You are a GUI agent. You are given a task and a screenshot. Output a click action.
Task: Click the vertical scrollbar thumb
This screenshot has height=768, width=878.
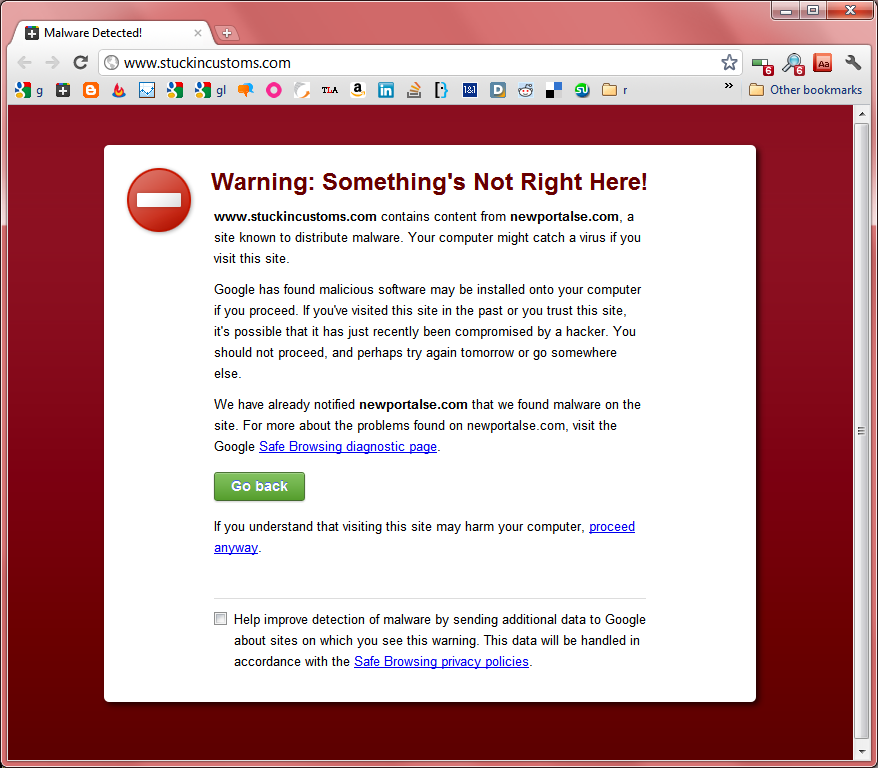861,431
